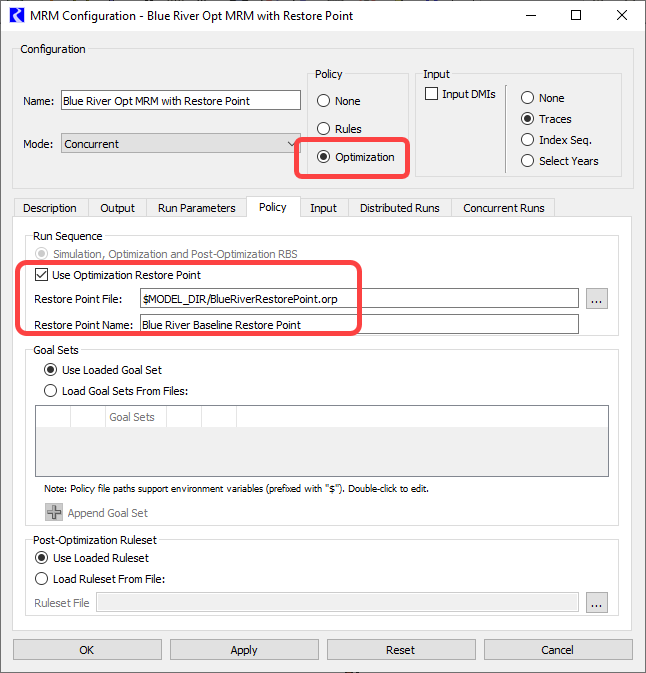Click the Append Goal Set plus icon
Viewport: 646px width, 673px height.
coord(54,513)
